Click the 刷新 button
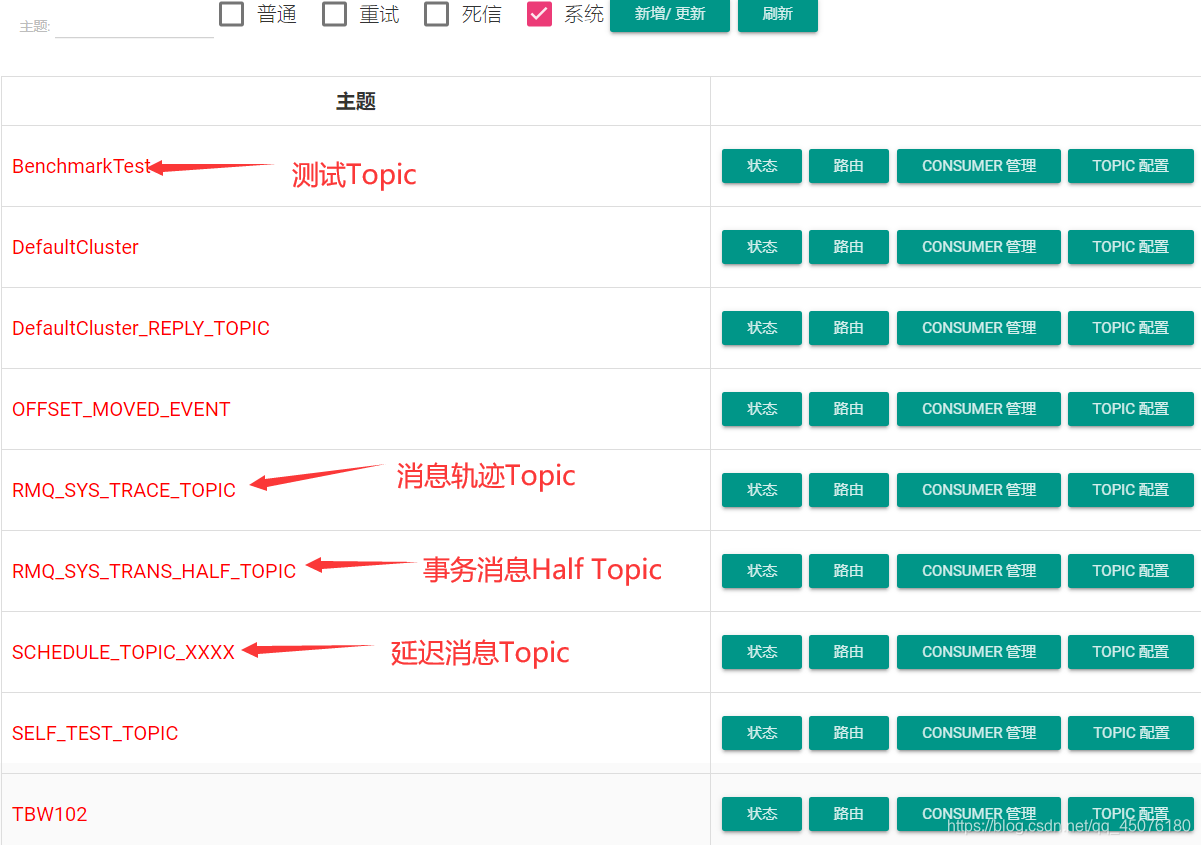Image resolution: width=1201 pixels, height=845 pixels. click(778, 14)
